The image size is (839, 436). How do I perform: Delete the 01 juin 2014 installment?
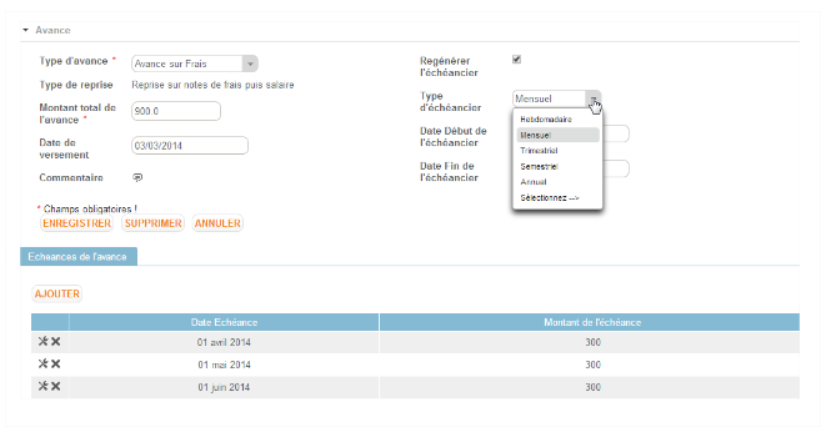coord(56,386)
